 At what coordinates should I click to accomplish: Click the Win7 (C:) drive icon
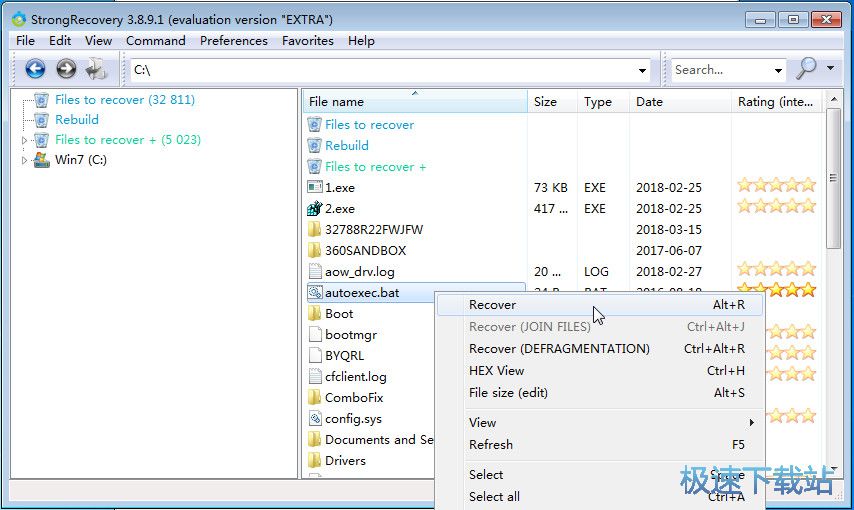[x=41, y=160]
